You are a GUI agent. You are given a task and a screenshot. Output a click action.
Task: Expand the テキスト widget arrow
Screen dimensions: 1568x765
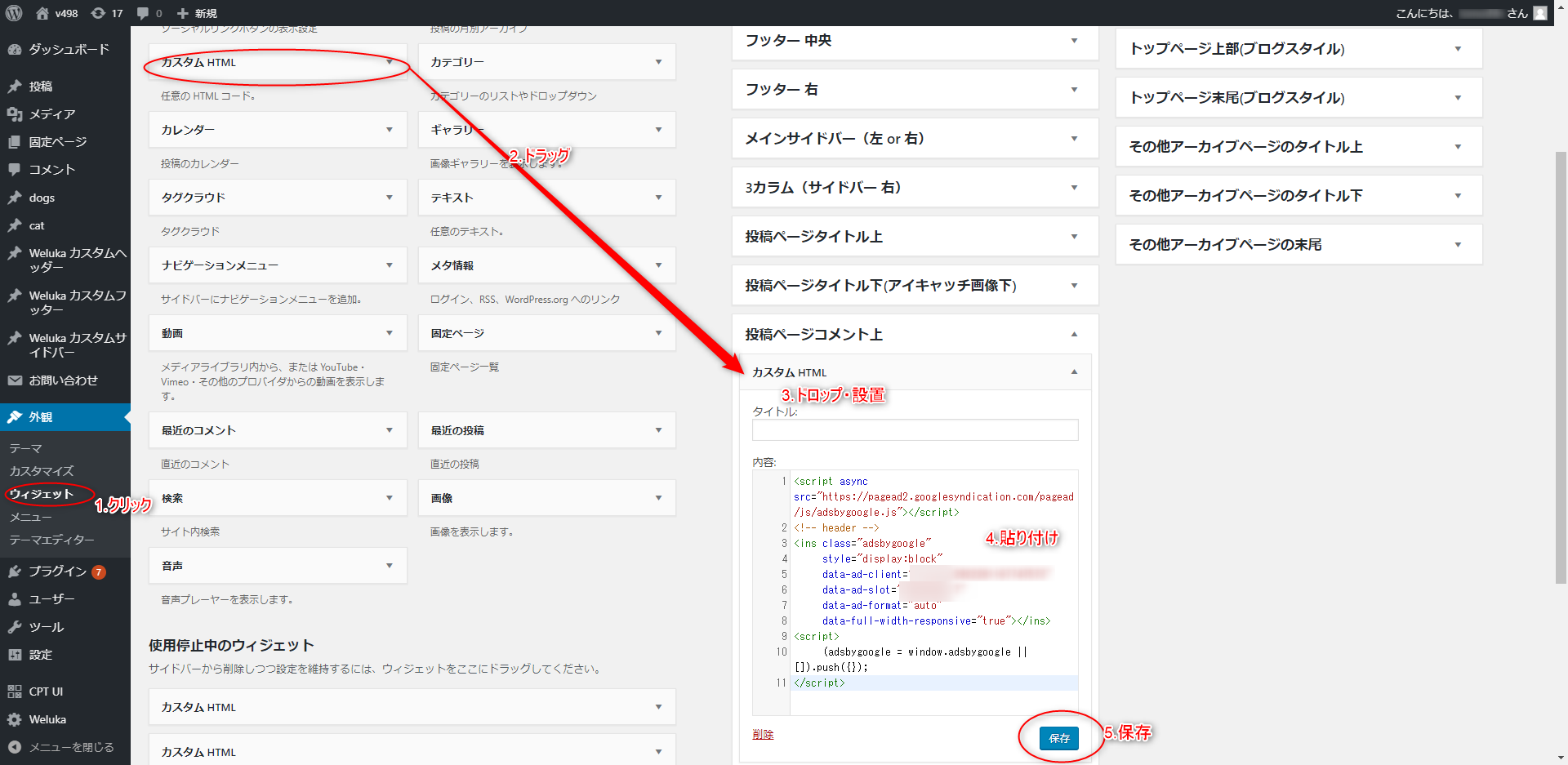(x=659, y=198)
